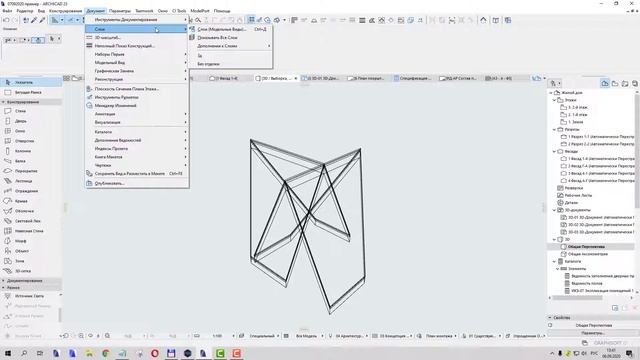Select the Roof (Крыша) tool
Image resolution: width=640 pixels, height=360 pixels.
(31, 201)
